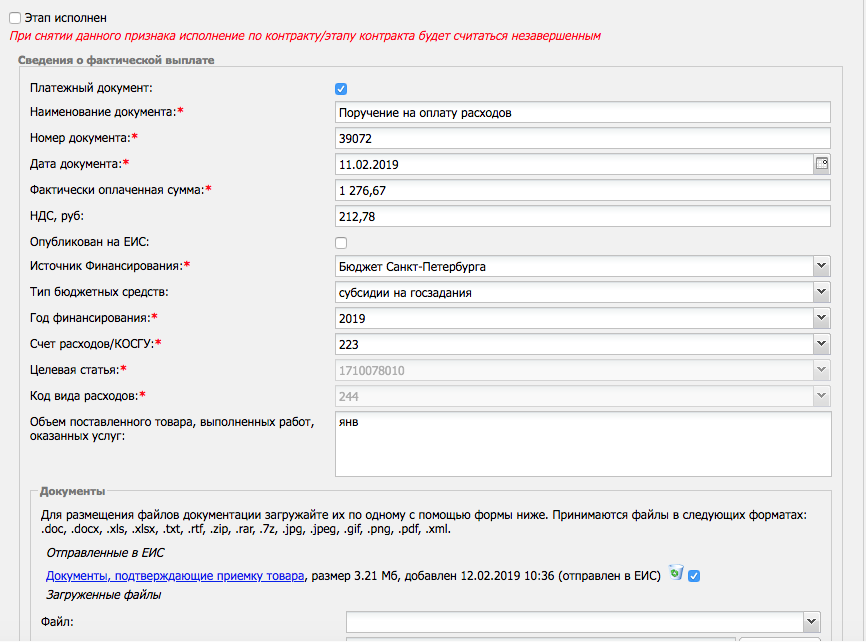Expand the 'Тип бюджетных средств' dropdown
The image size is (866, 642).
coord(821,292)
